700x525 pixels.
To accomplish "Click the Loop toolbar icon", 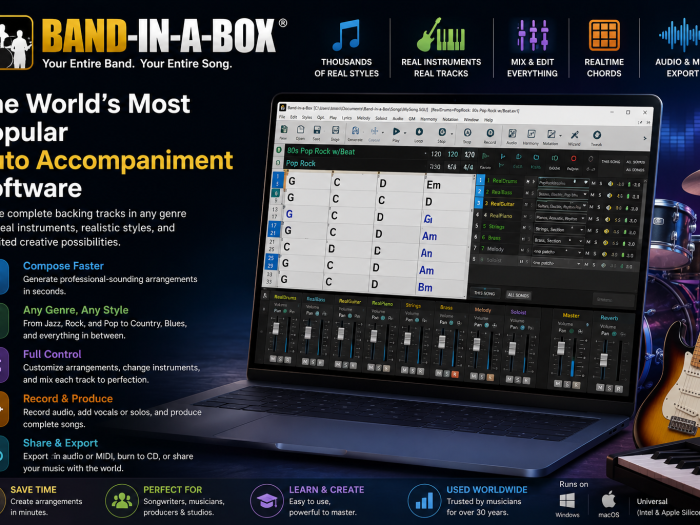I will coord(419,132).
